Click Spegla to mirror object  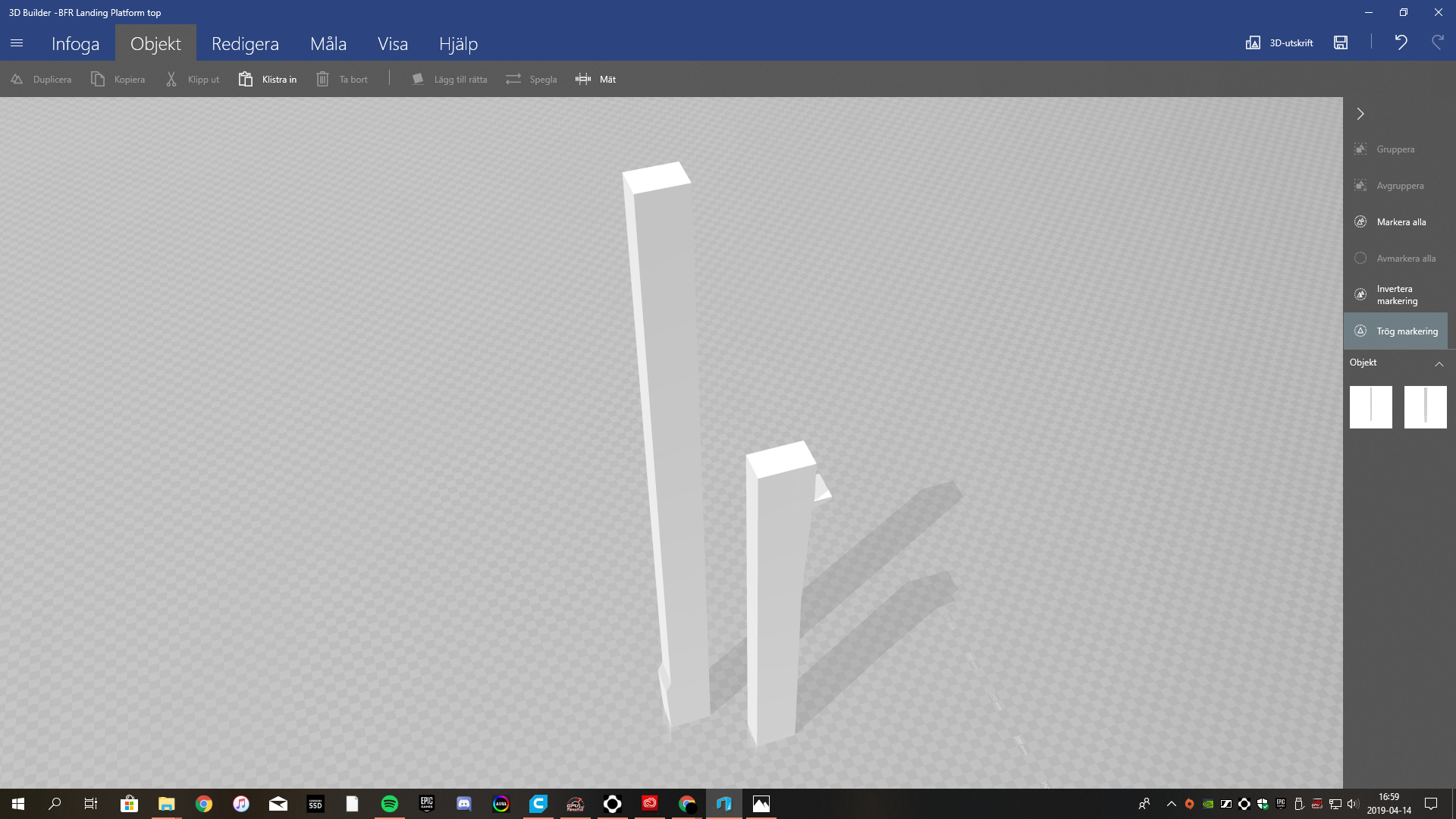[x=532, y=79]
